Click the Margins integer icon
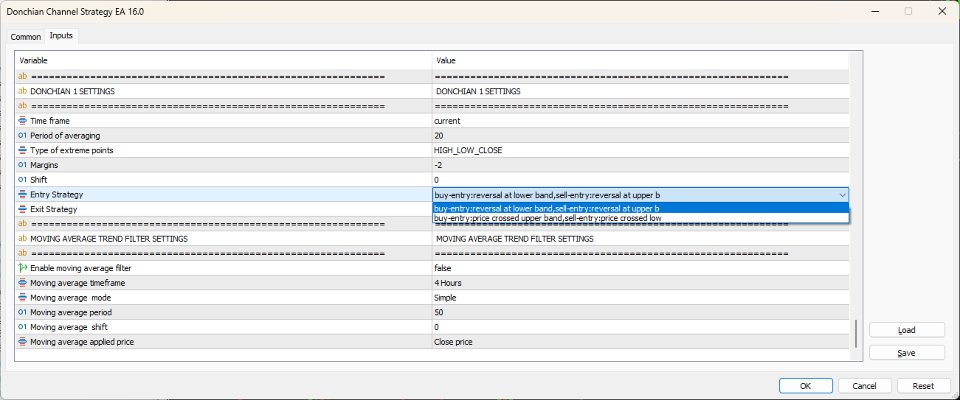The width and height of the screenshot is (960, 400). [x=23, y=165]
